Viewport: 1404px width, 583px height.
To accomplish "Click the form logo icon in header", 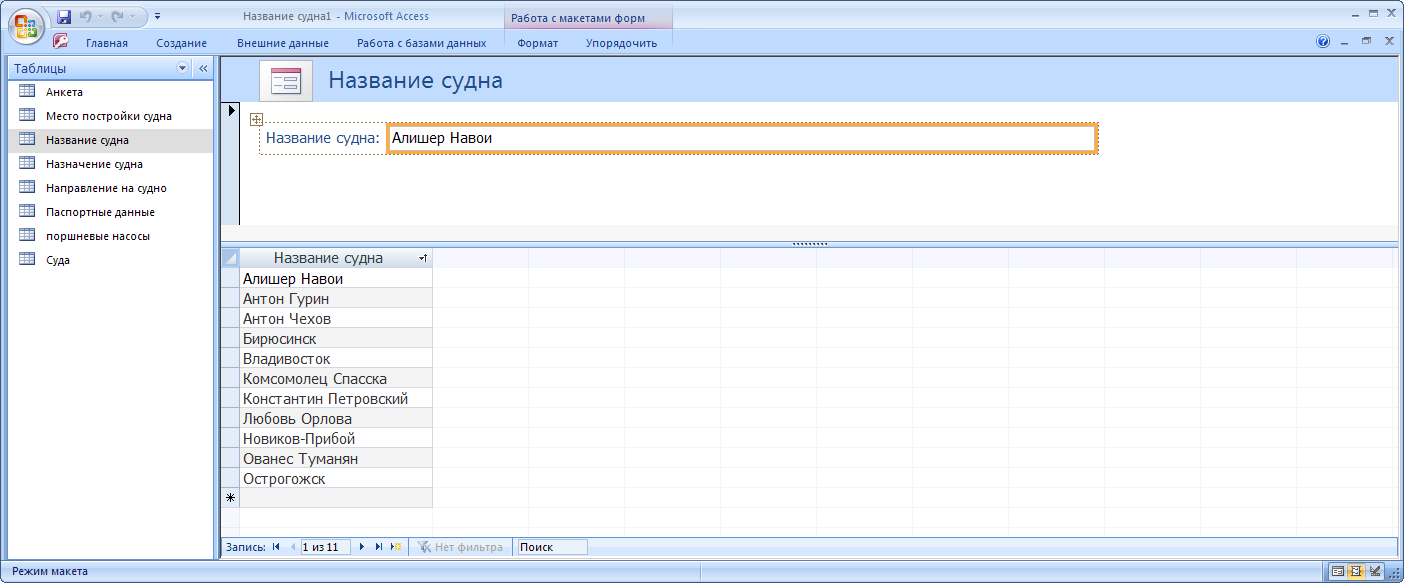I will tap(286, 81).
